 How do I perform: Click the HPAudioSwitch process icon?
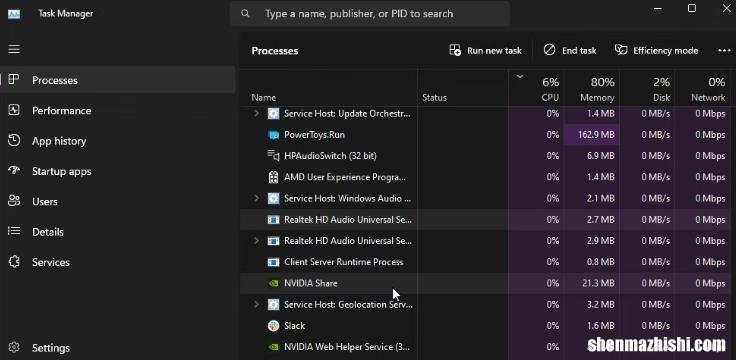pyautogui.click(x=273, y=156)
